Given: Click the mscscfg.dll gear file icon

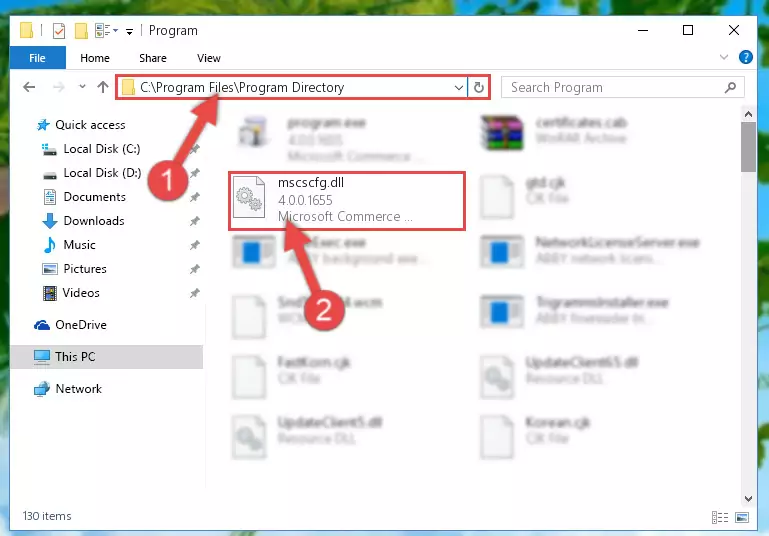Looking at the screenshot, I should tap(249, 197).
